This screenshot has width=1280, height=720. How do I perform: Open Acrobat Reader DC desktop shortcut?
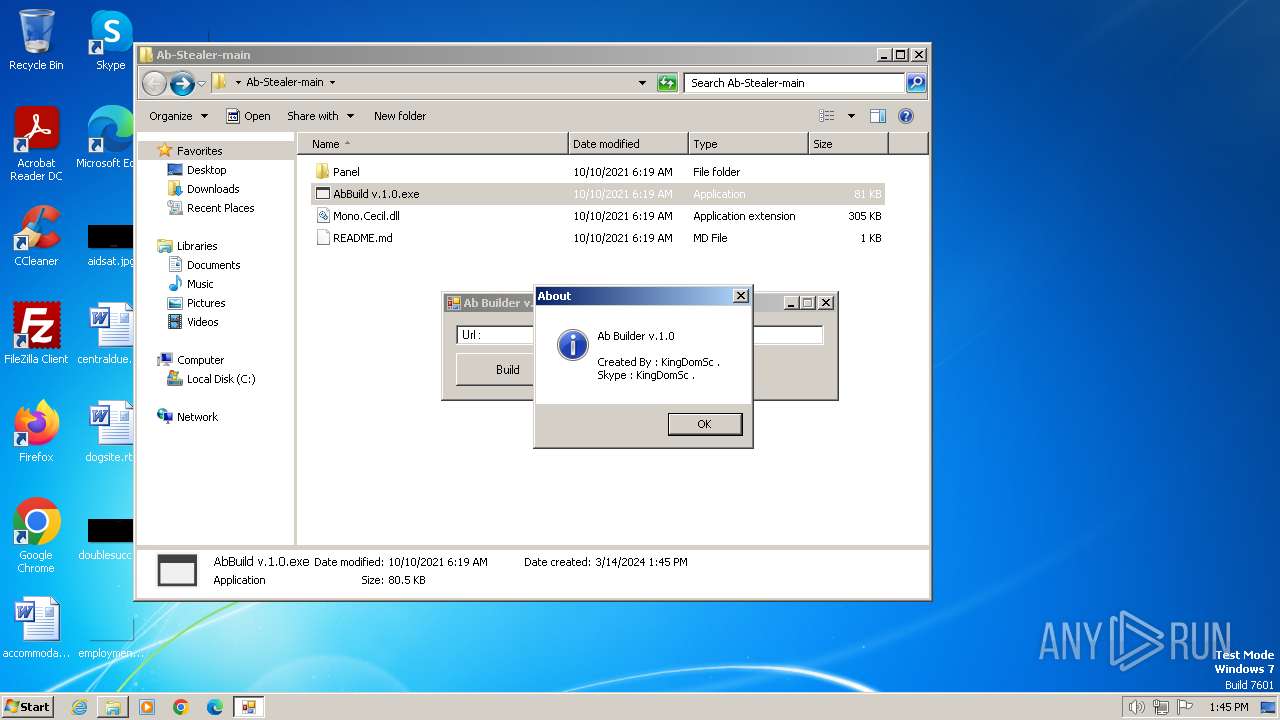pyautogui.click(x=36, y=144)
